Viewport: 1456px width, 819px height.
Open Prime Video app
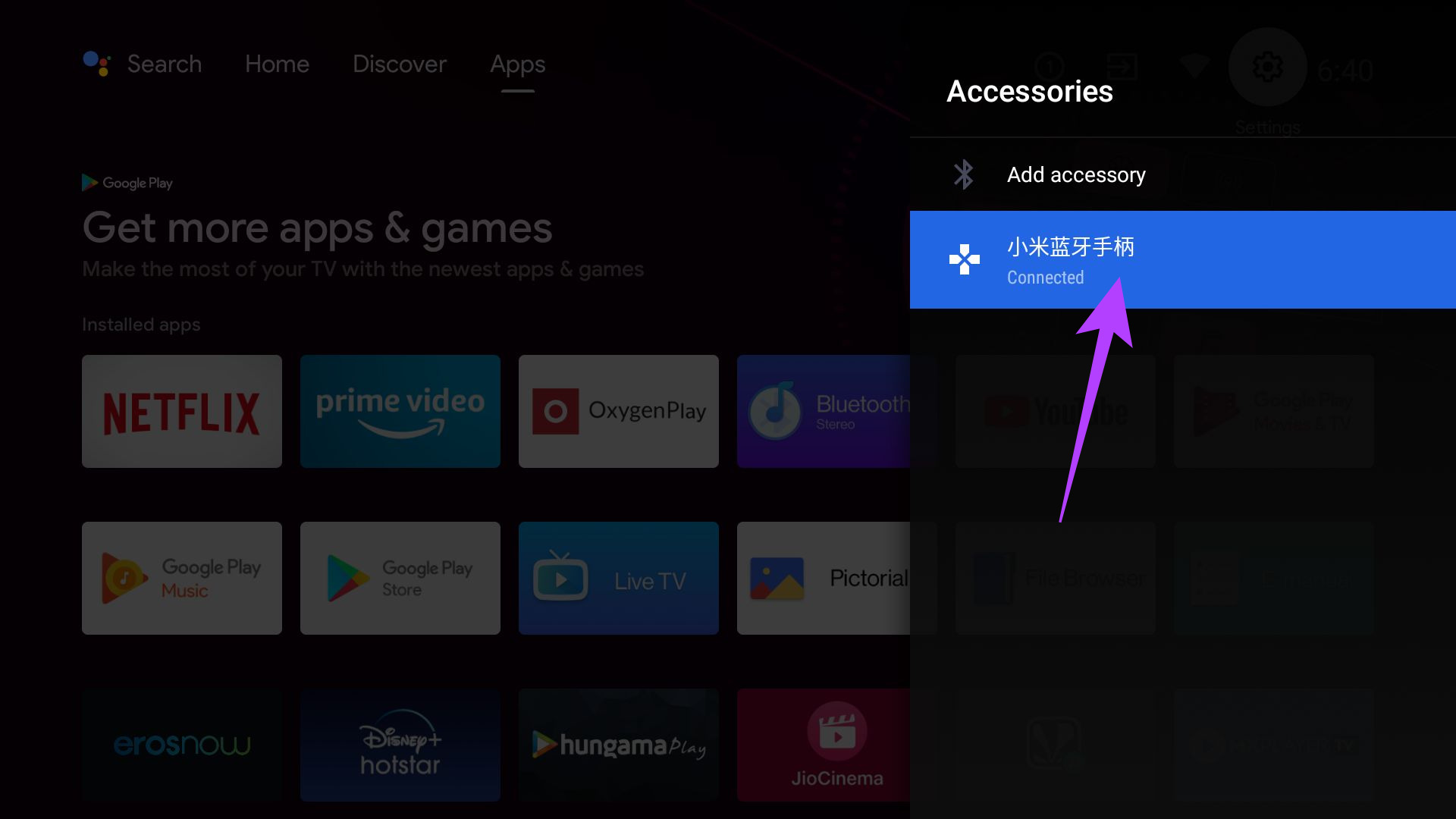(400, 410)
